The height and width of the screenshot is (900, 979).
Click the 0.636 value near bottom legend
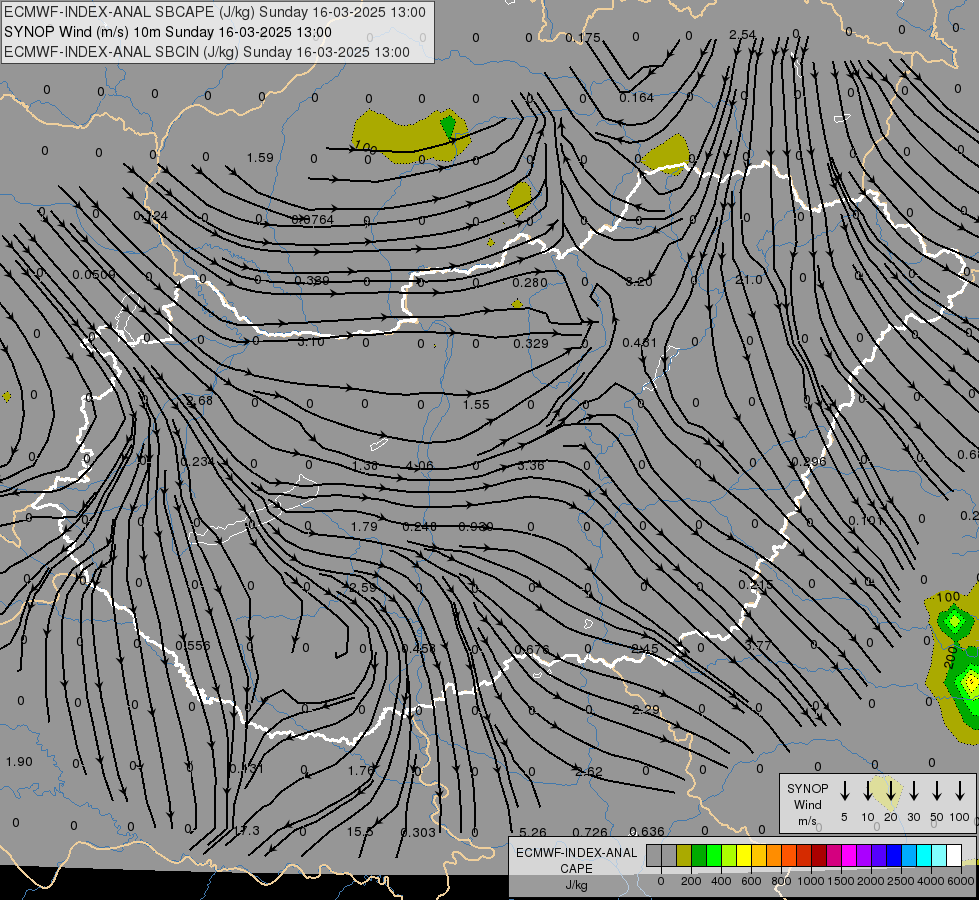tap(647, 831)
